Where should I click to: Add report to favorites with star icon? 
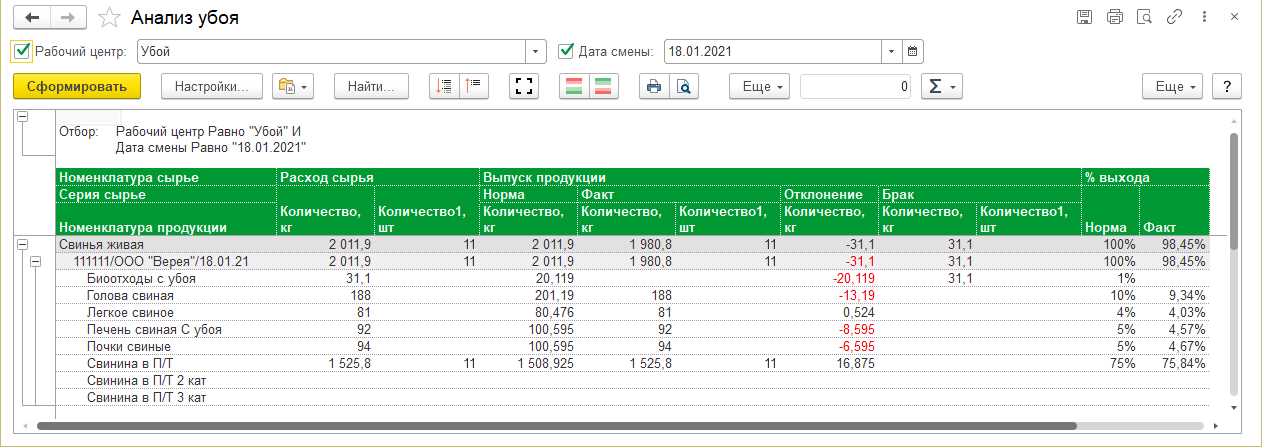pos(110,18)
